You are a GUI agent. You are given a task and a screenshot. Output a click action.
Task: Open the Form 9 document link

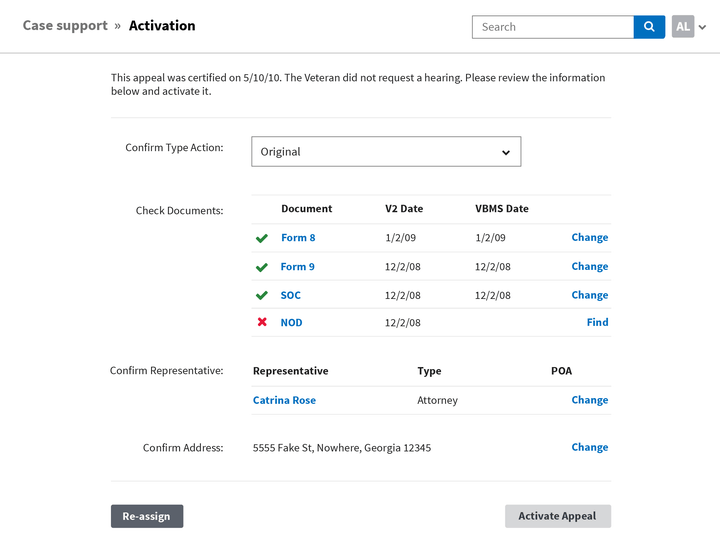point(298,266)
